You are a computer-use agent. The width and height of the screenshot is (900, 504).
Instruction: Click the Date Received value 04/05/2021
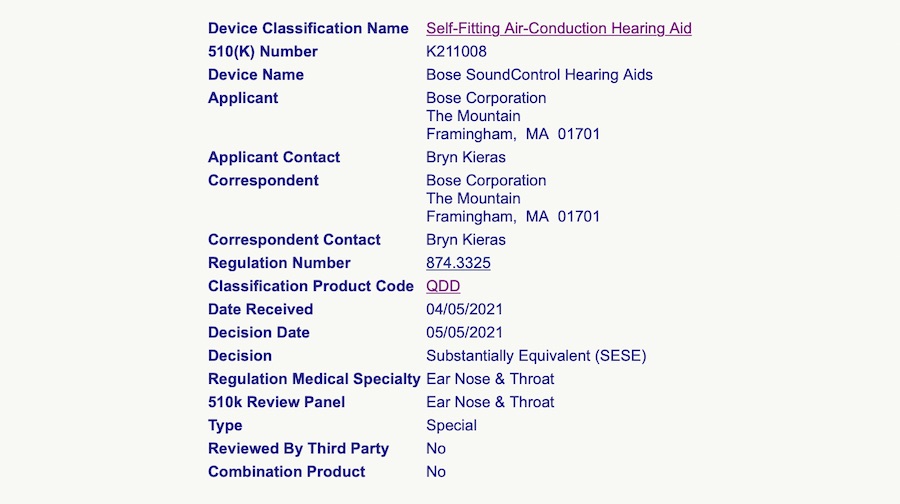pos(464,309)
